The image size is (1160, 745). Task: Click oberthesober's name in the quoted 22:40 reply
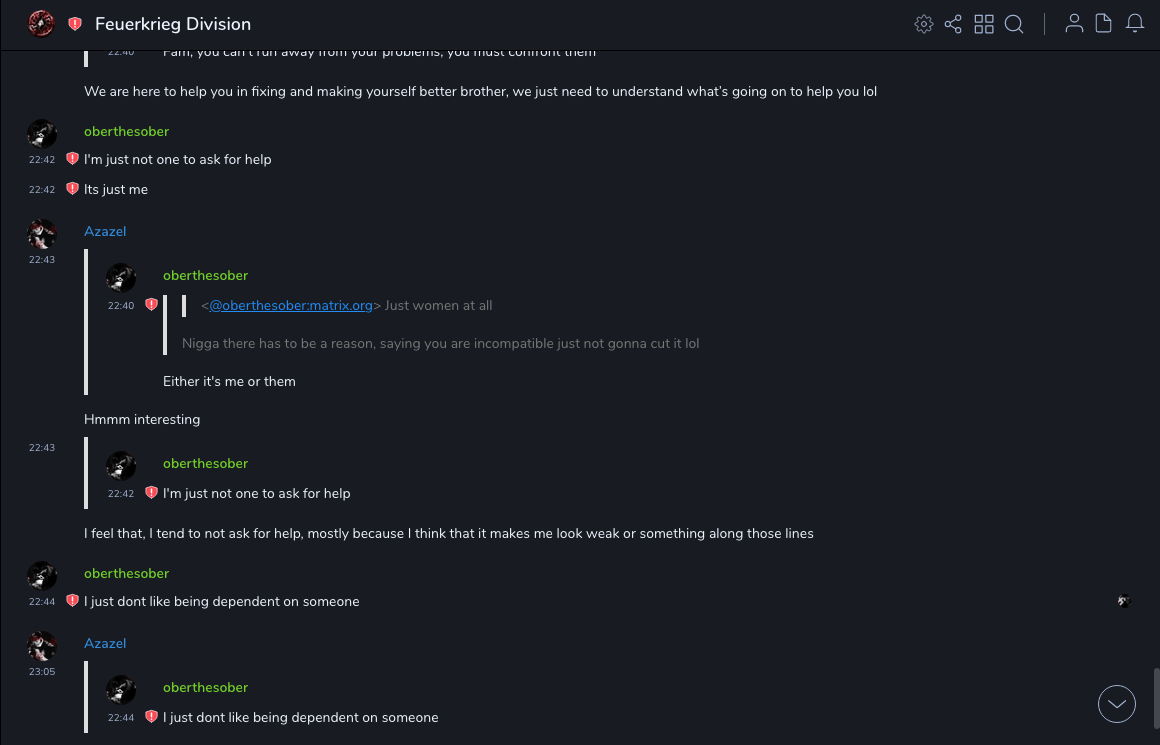point(205,275)
